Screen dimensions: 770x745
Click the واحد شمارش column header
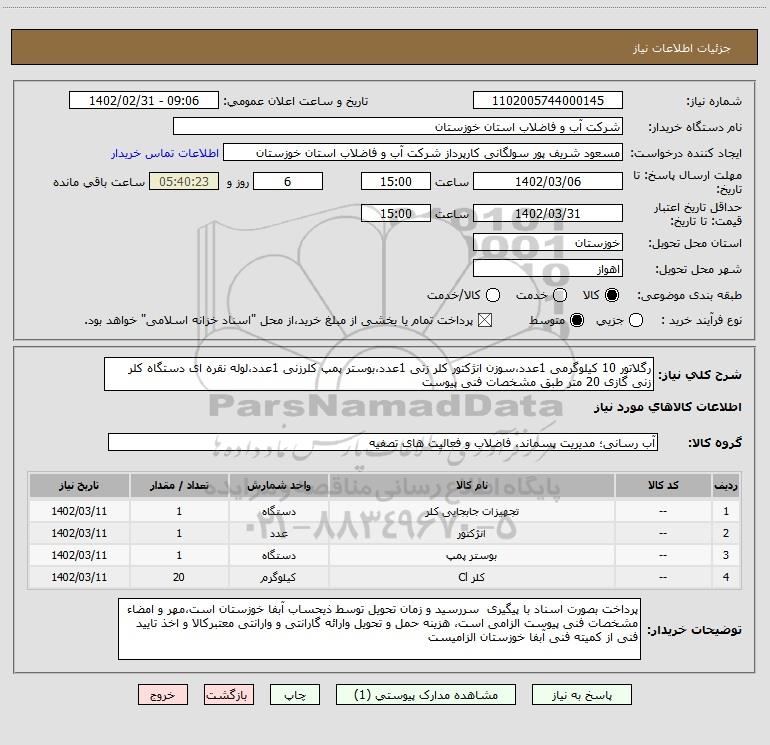tap(278, 485)
